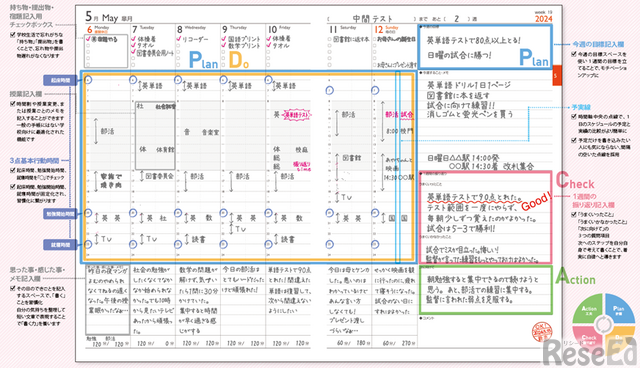
Task: Check Tuesday's wake-up time circle
Action: (133, 80)
